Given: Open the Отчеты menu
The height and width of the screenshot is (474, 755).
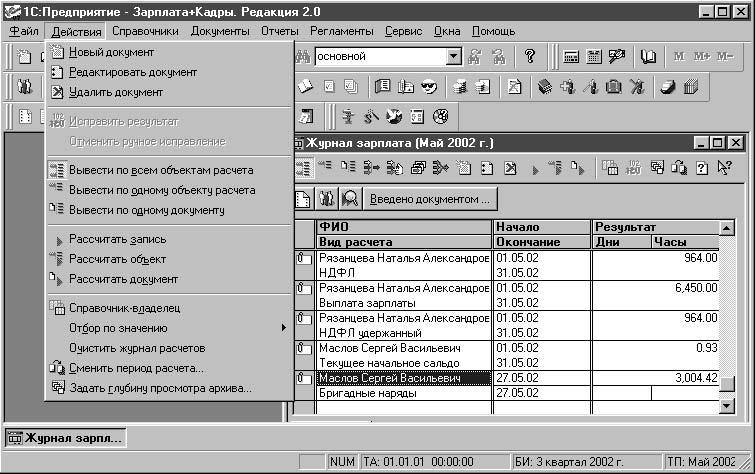Looking at the screenshot, I should pos(280,31).
